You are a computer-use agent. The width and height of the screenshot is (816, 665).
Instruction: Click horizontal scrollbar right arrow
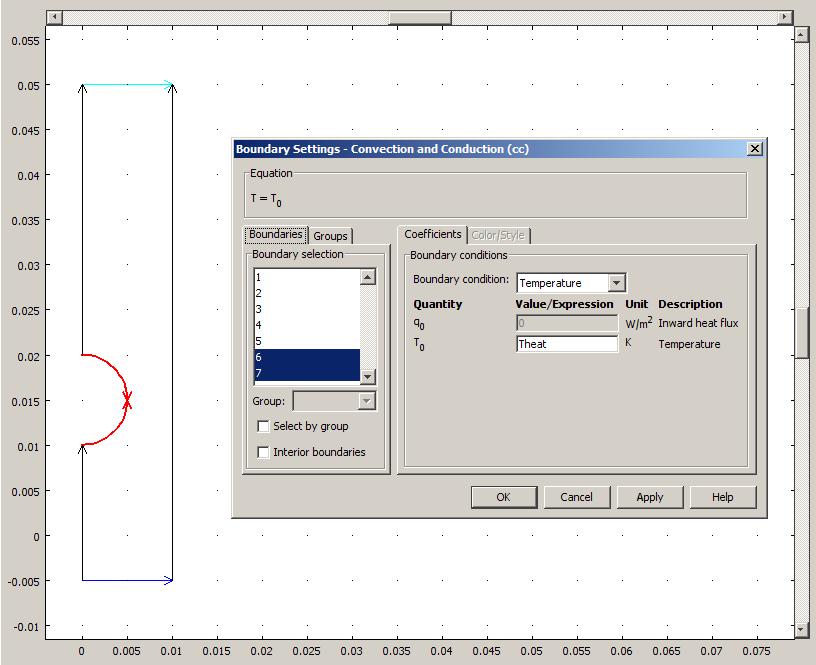coord(785,17)
